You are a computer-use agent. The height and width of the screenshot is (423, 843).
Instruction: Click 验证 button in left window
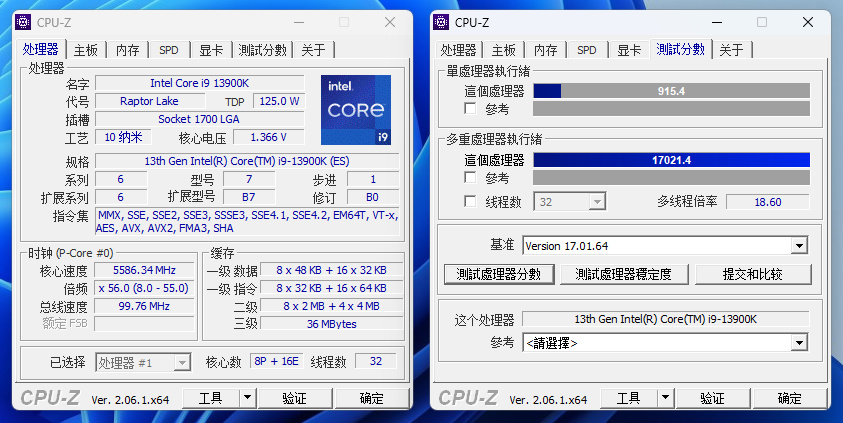coord(295,398)
